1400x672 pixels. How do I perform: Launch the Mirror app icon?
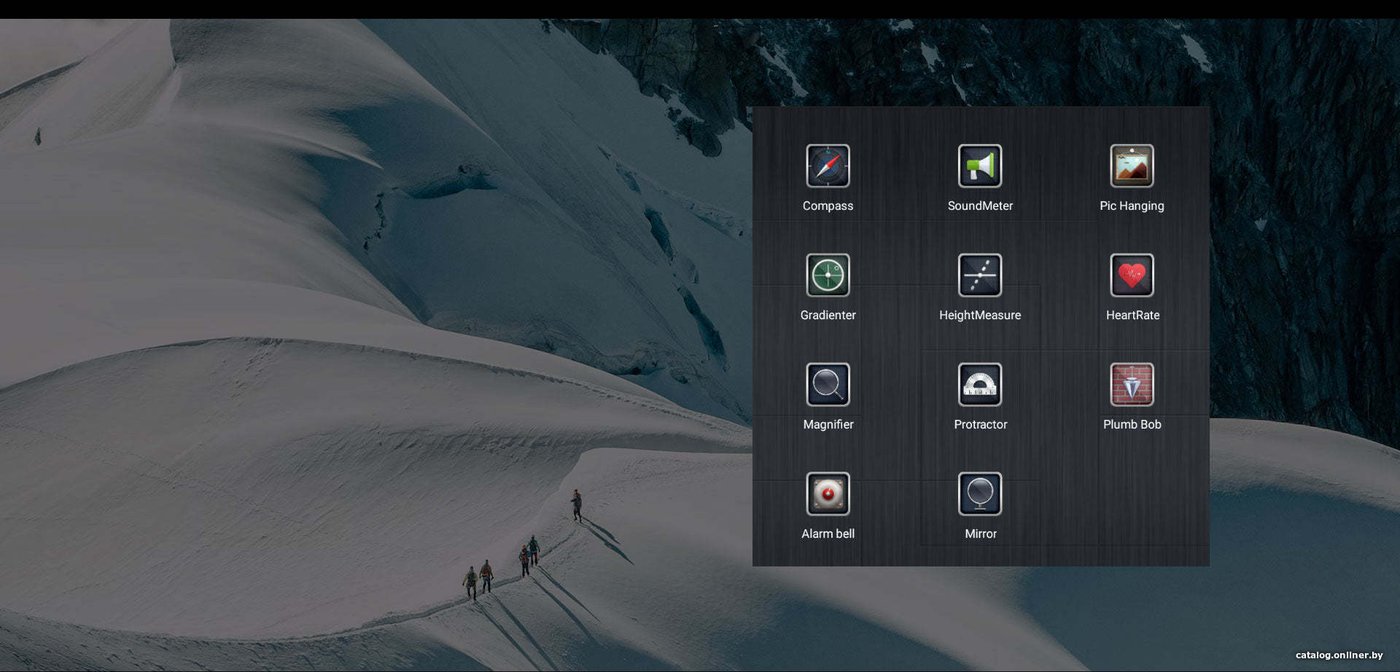[x=980, y=494]
